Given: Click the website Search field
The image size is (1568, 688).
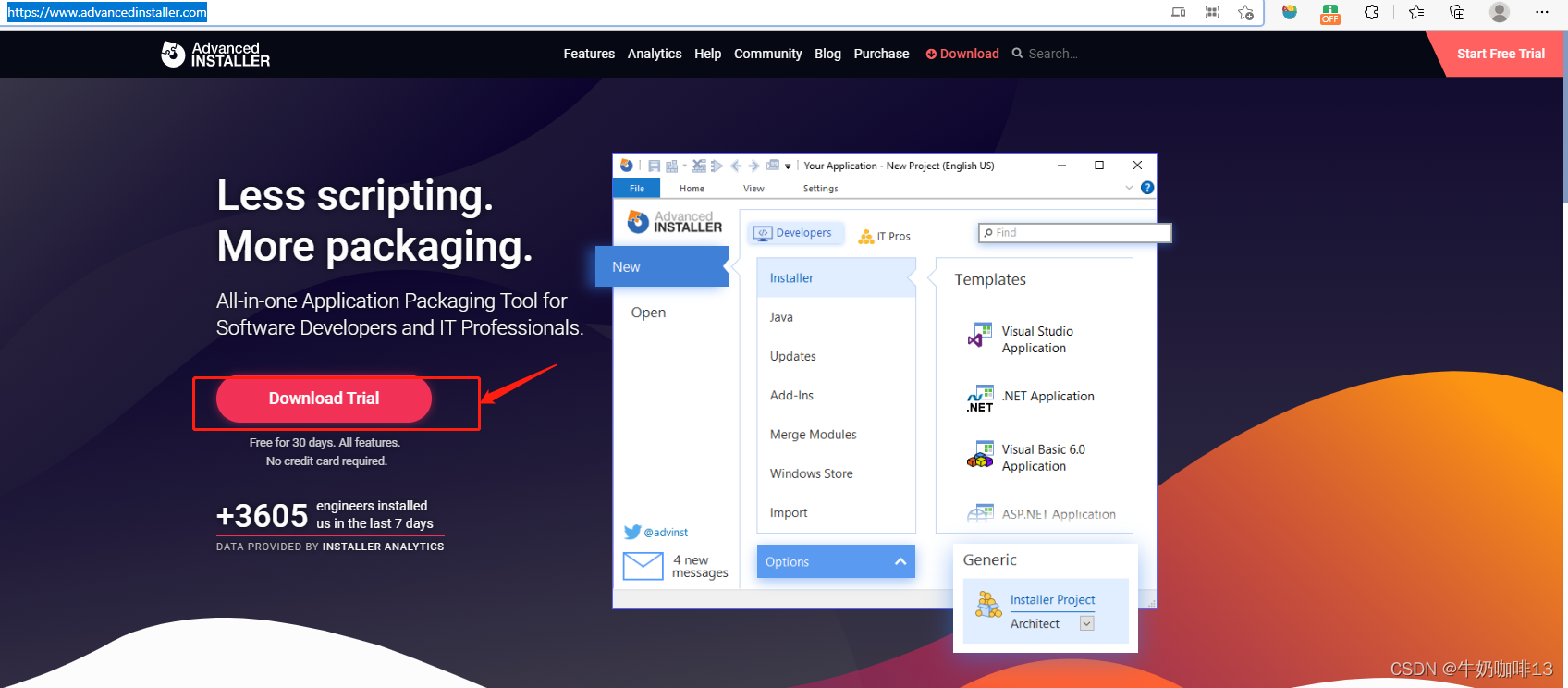Looking at the screenshot, I should [x=1053, y=54].
